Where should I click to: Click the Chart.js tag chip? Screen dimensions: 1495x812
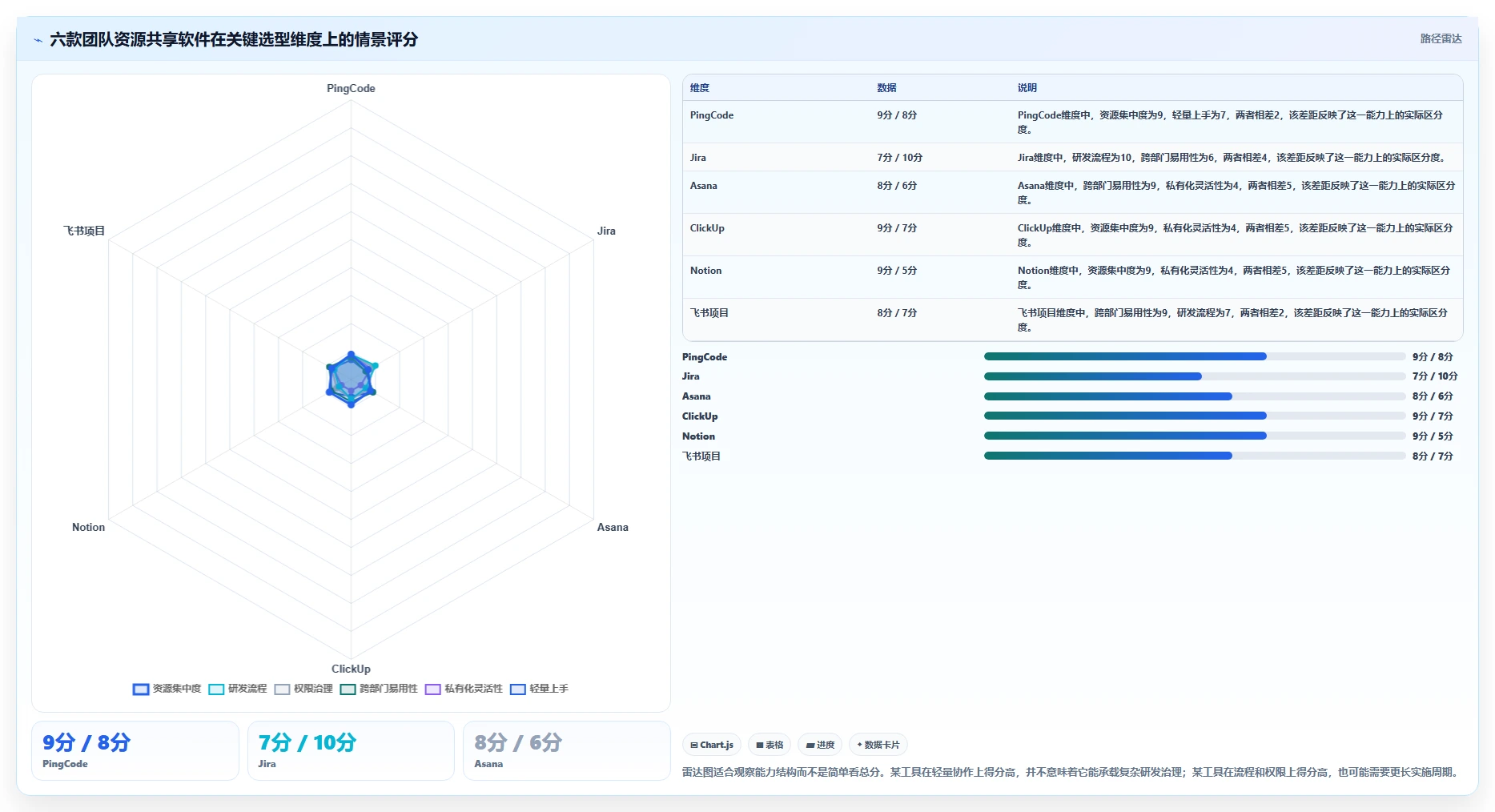pos(712,745)
